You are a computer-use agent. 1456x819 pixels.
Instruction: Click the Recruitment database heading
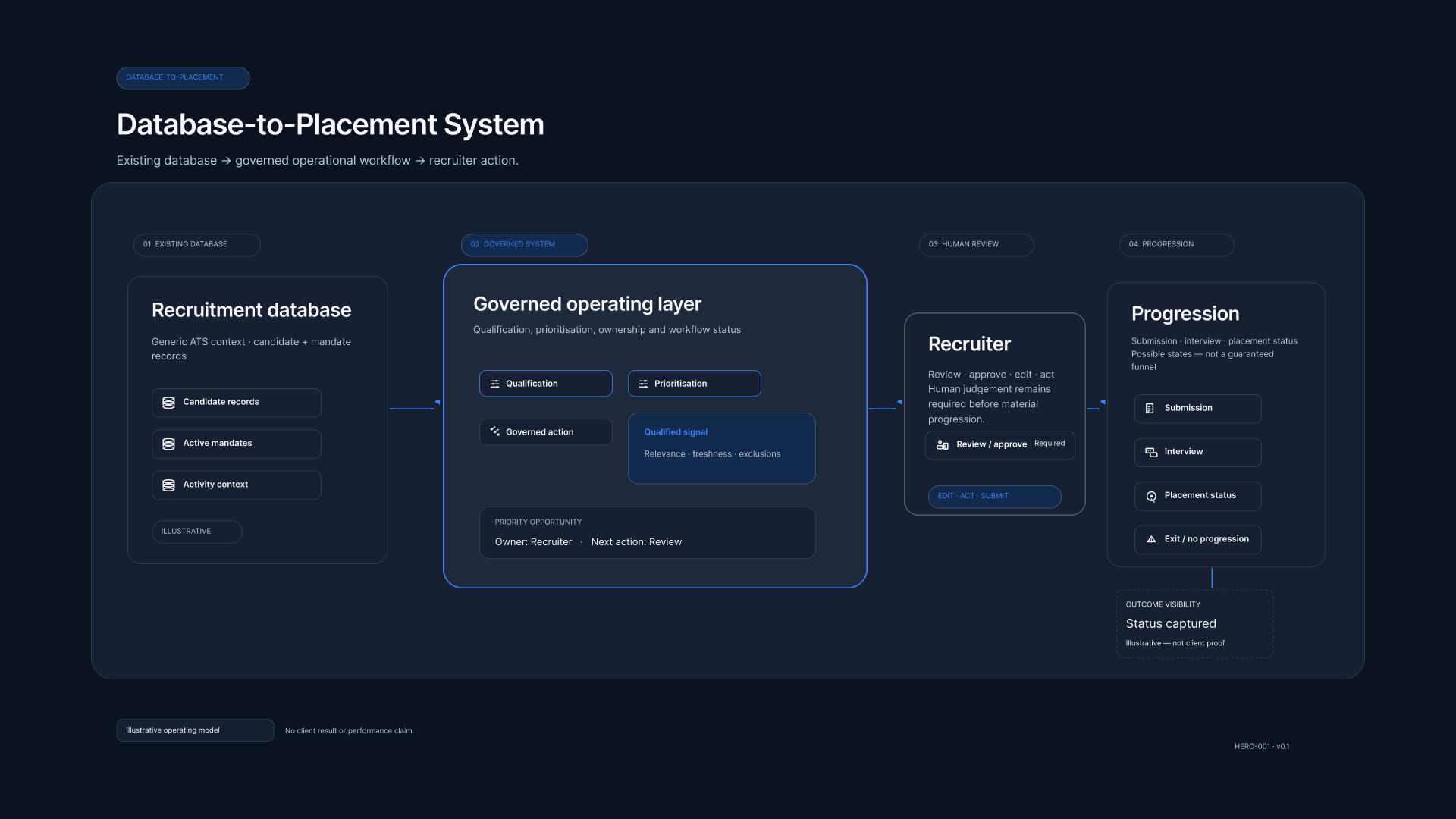[251, 310]
